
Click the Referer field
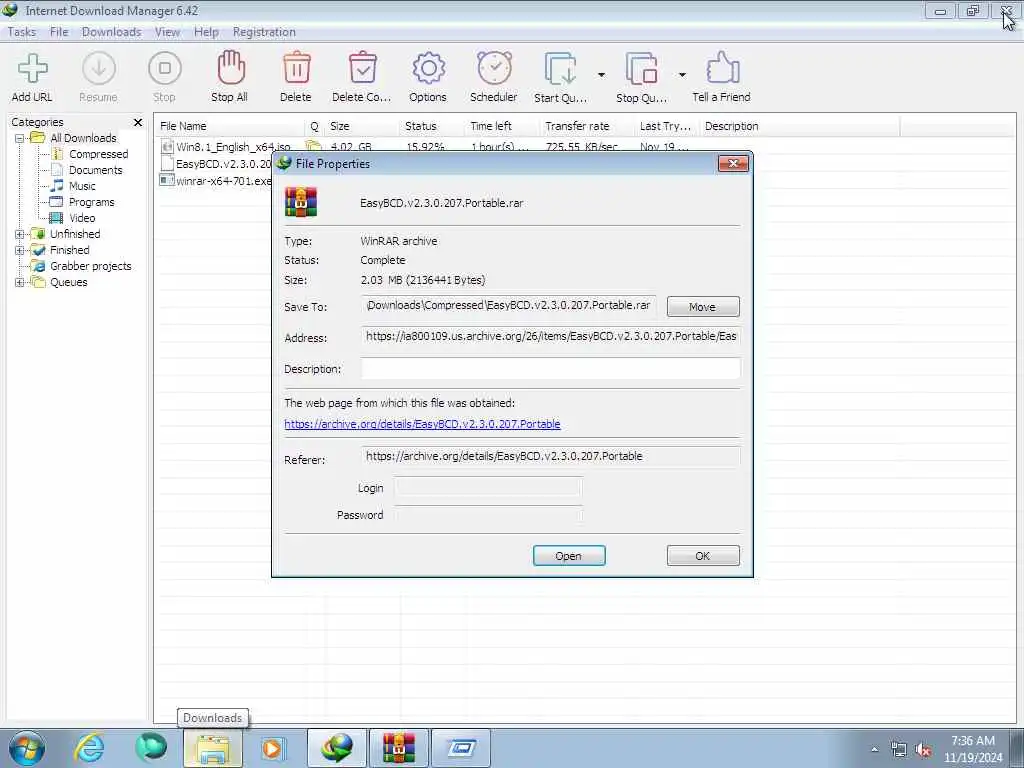(x=551, y=456)
